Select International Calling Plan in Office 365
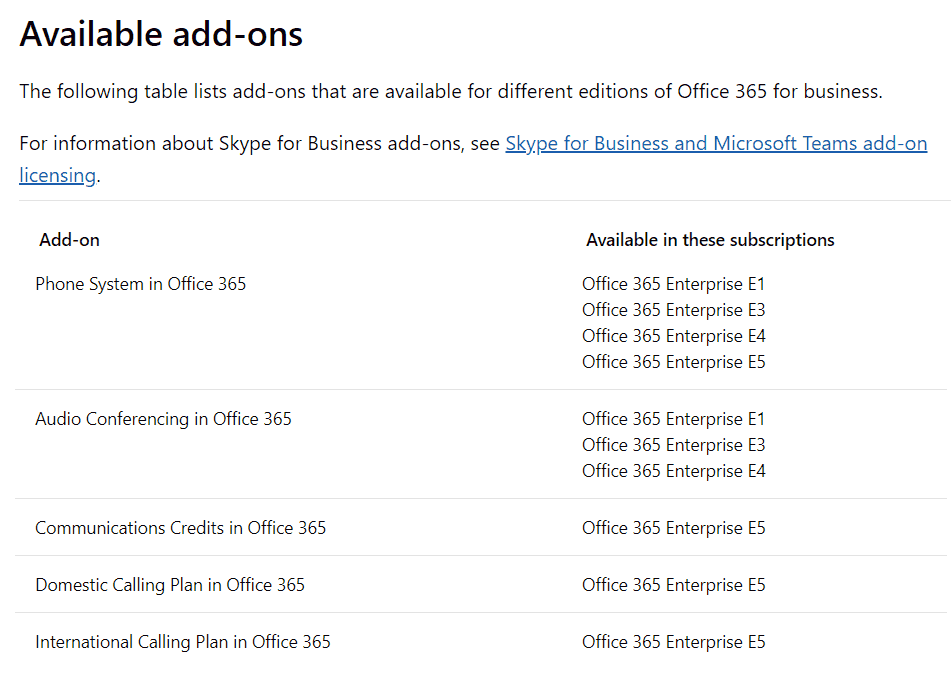The width and height of the screenshot is (951, 679). pyautogui.click(x=182, y=642)
